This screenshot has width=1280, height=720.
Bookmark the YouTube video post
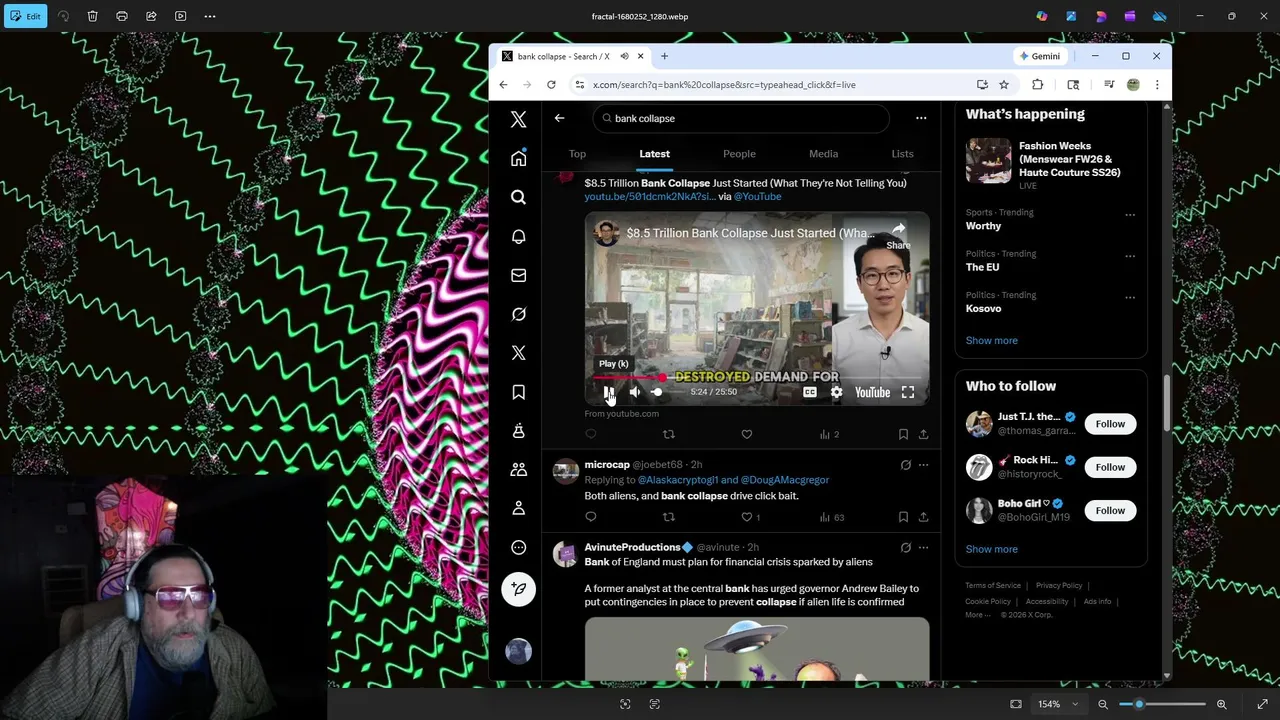click(x=903, y=434)
